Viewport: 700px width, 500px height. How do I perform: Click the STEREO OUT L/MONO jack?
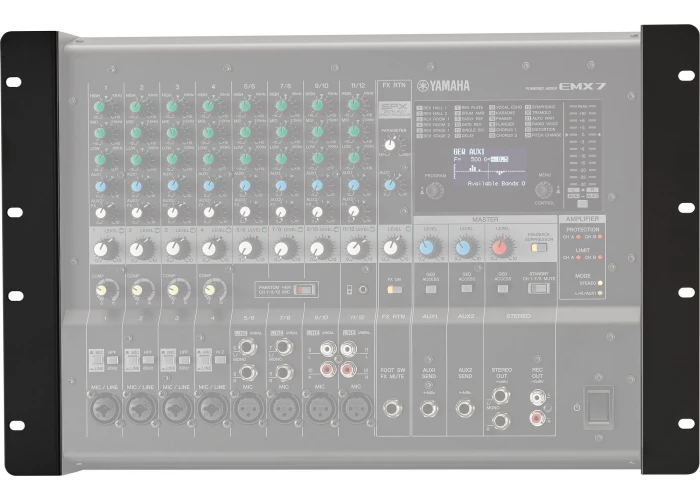pyautogui.click(x=501, y=395)
